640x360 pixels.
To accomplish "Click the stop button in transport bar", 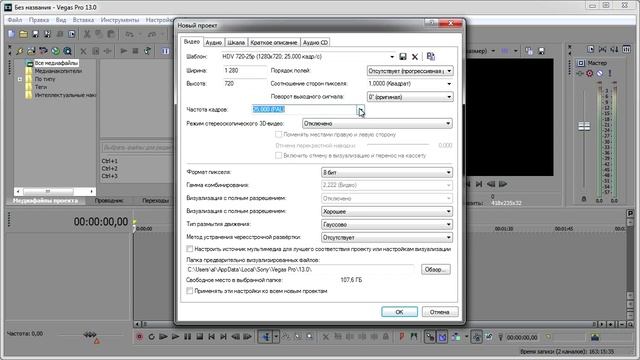I will (200, 337).
